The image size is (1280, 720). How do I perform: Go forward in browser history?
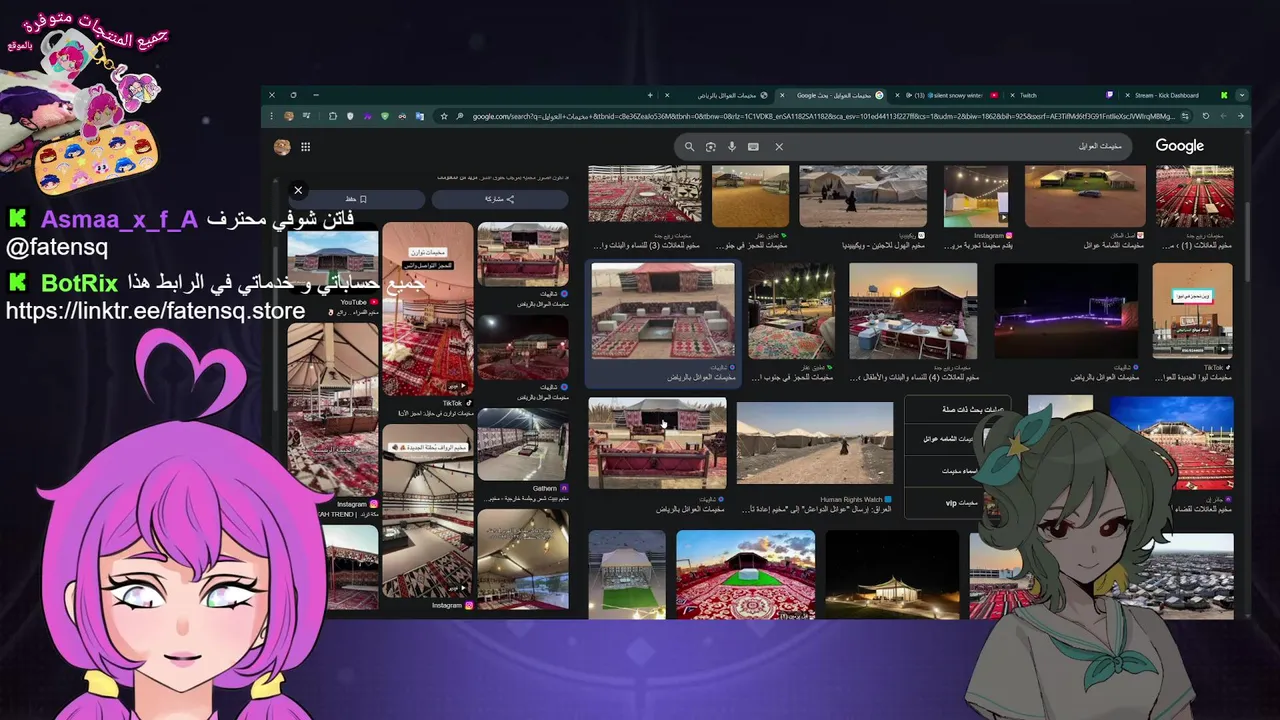(x=1223, y=116)
